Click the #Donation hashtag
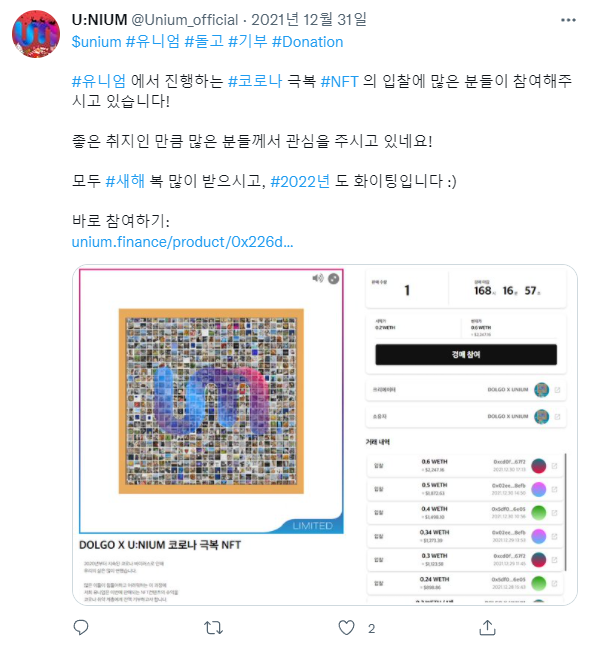This screenshot has width=591, height=647. tap(307, 42)
